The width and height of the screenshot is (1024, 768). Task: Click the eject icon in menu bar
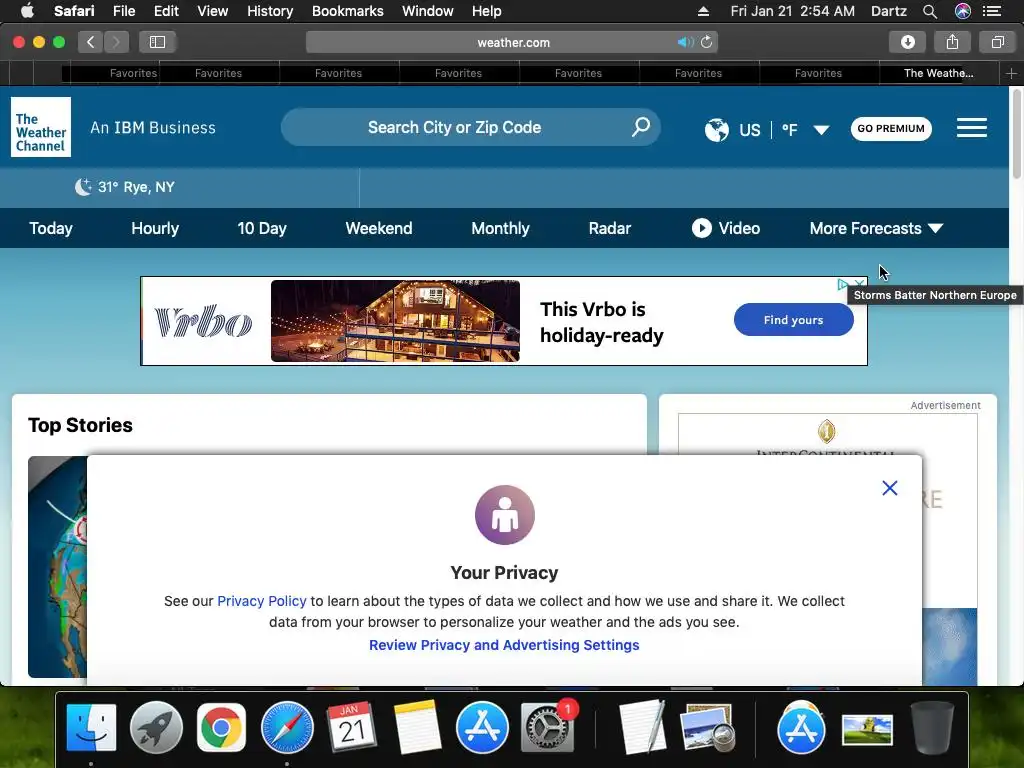pyautogui.click(x=703, y=11)
